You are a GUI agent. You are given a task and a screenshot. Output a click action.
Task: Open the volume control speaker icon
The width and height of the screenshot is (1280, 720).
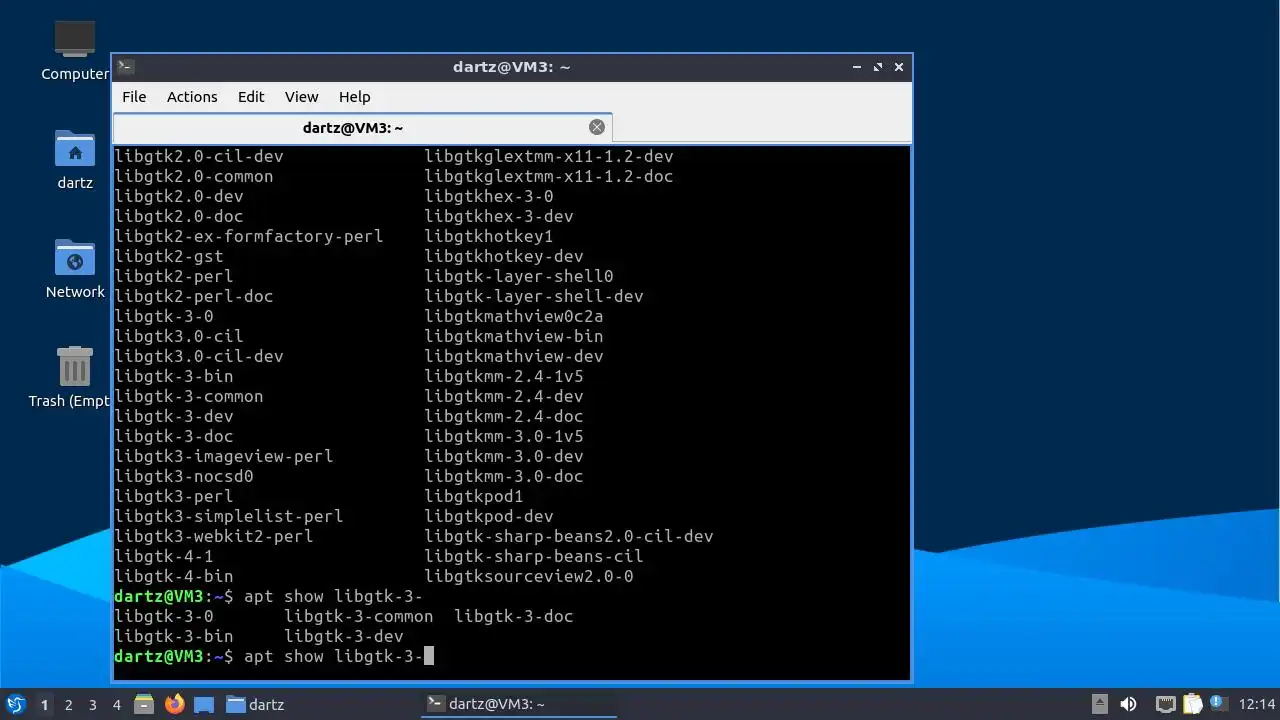(x=1129, y=704)
